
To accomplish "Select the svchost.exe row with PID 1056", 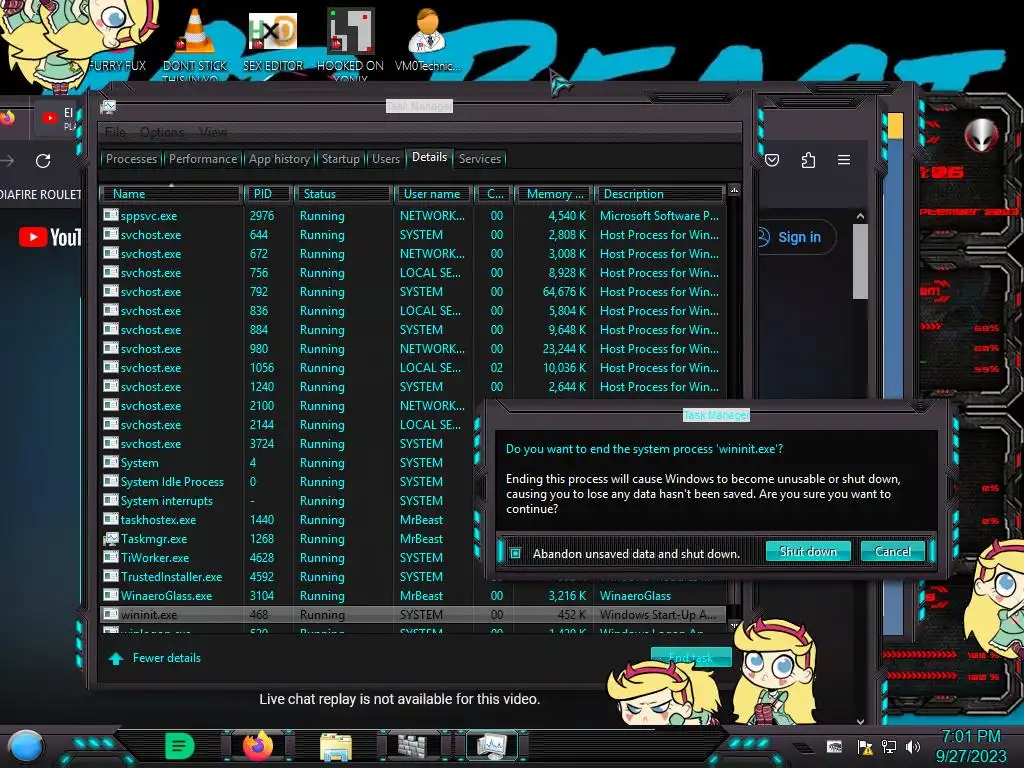I will click(413, 368).
